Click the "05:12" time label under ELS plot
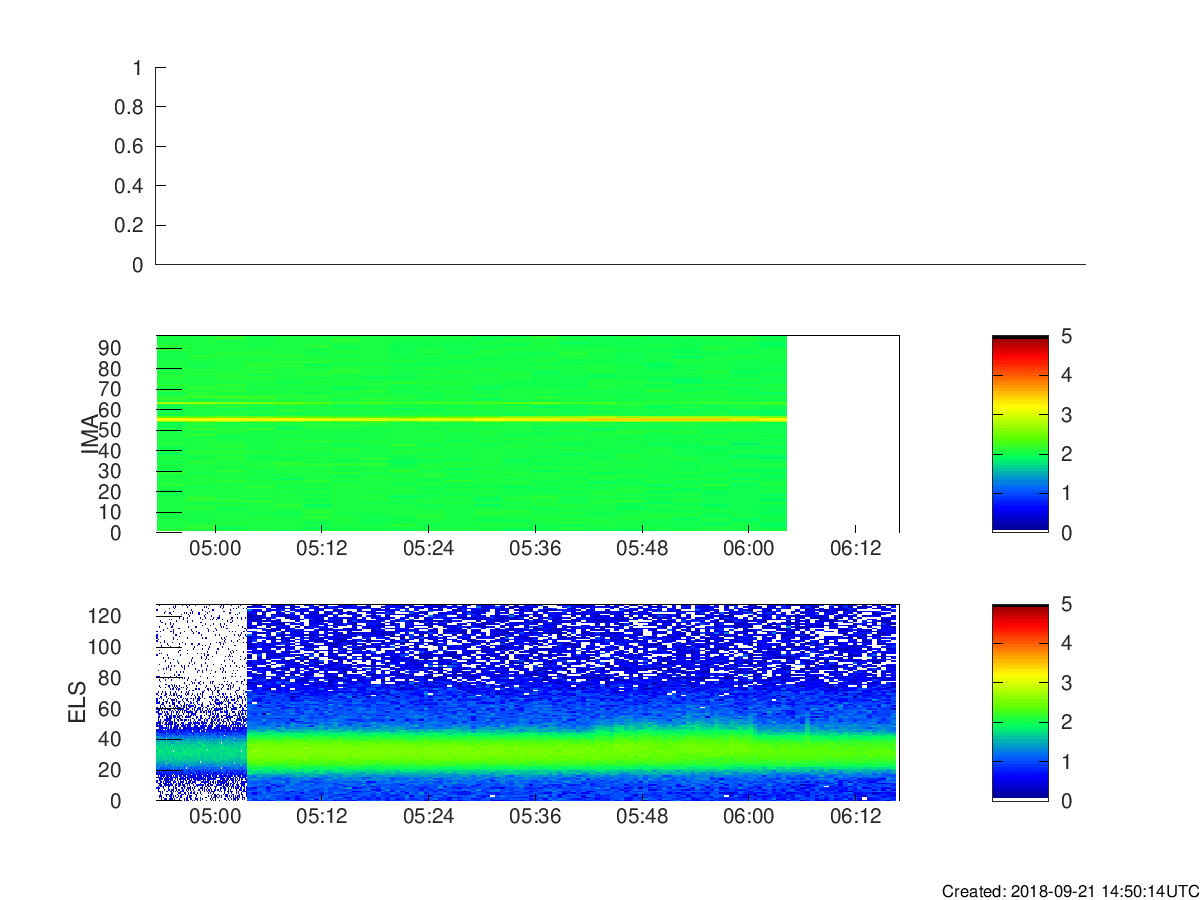The image size is (1200, 900). (321, 817)
